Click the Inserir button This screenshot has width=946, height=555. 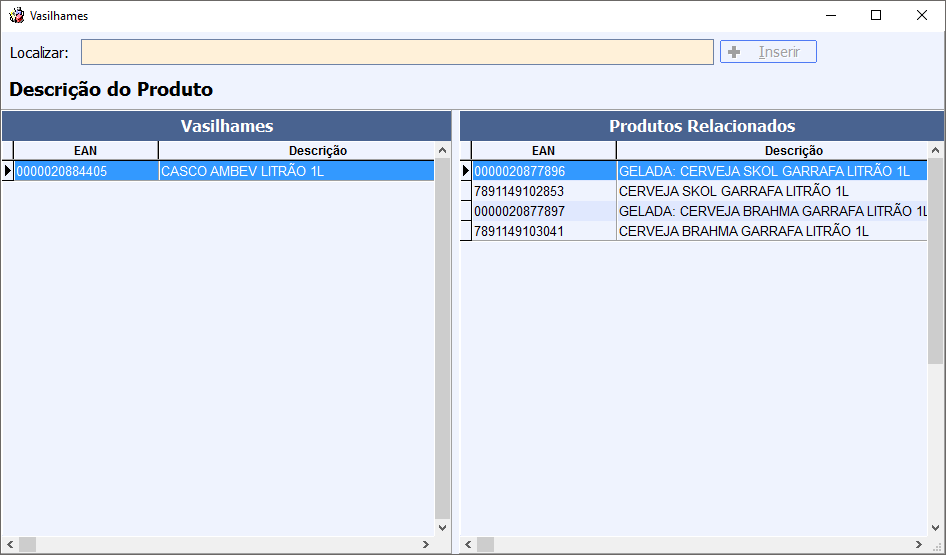pyautogui.click(x=768, y=52)
